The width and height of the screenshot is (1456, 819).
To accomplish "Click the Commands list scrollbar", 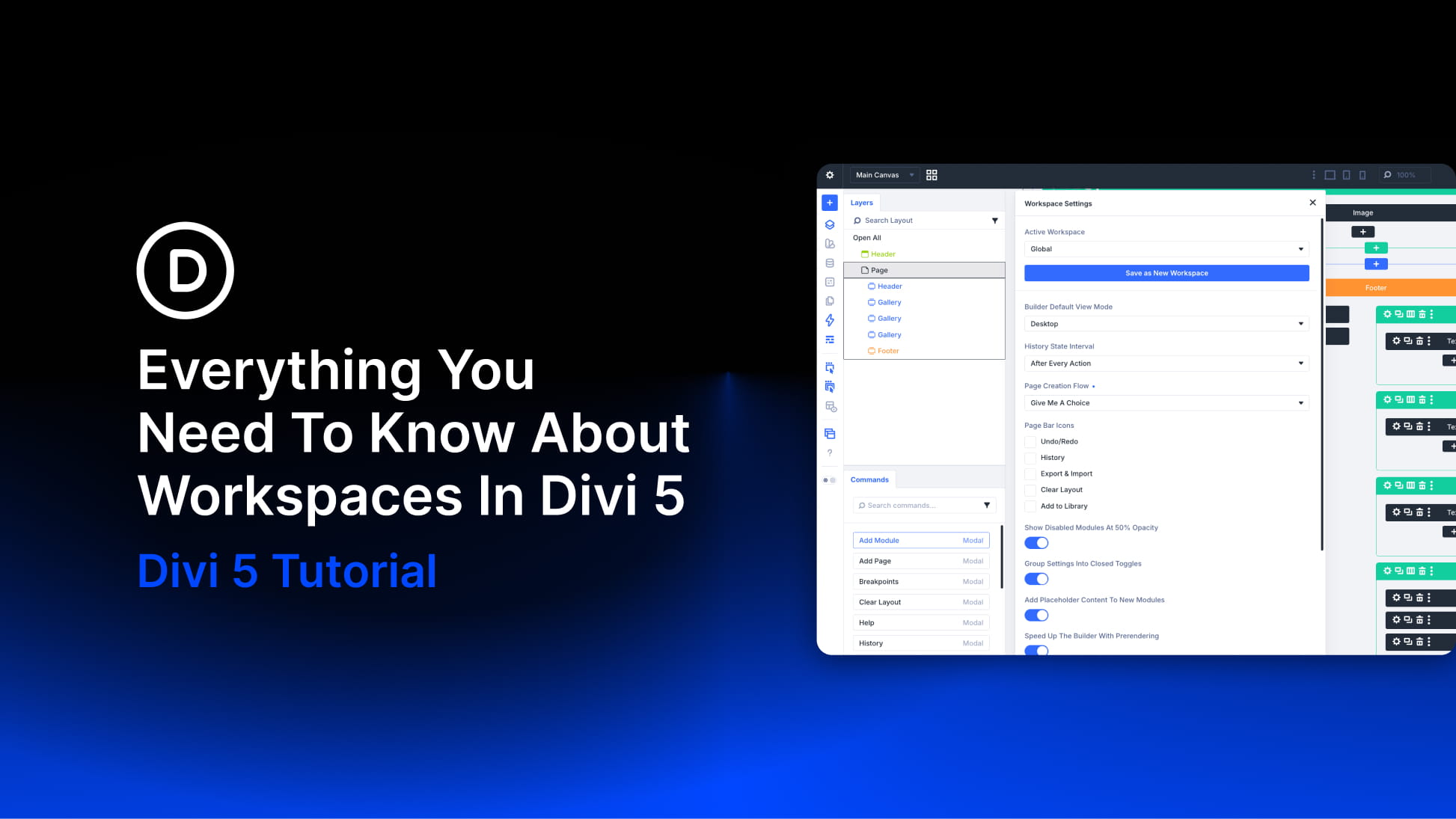I will pyautogui.click(x=1001, y=557).
